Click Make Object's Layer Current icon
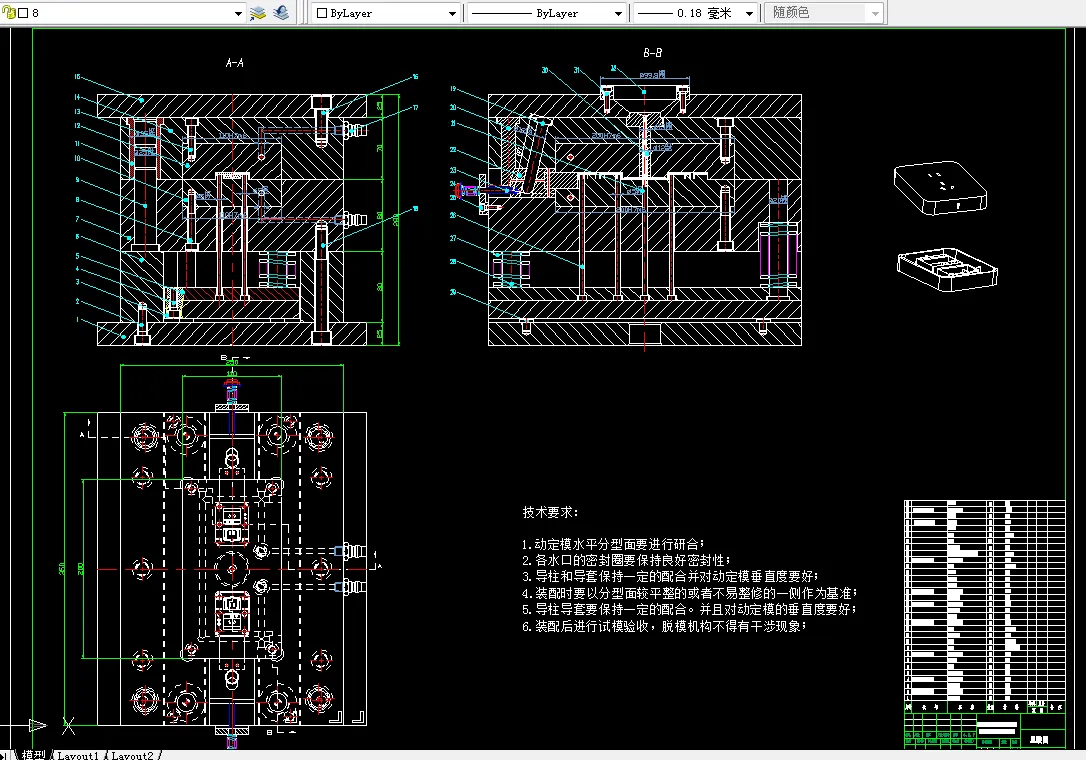The width and height of the screenshot is (1086, 760). click(258, 12)
